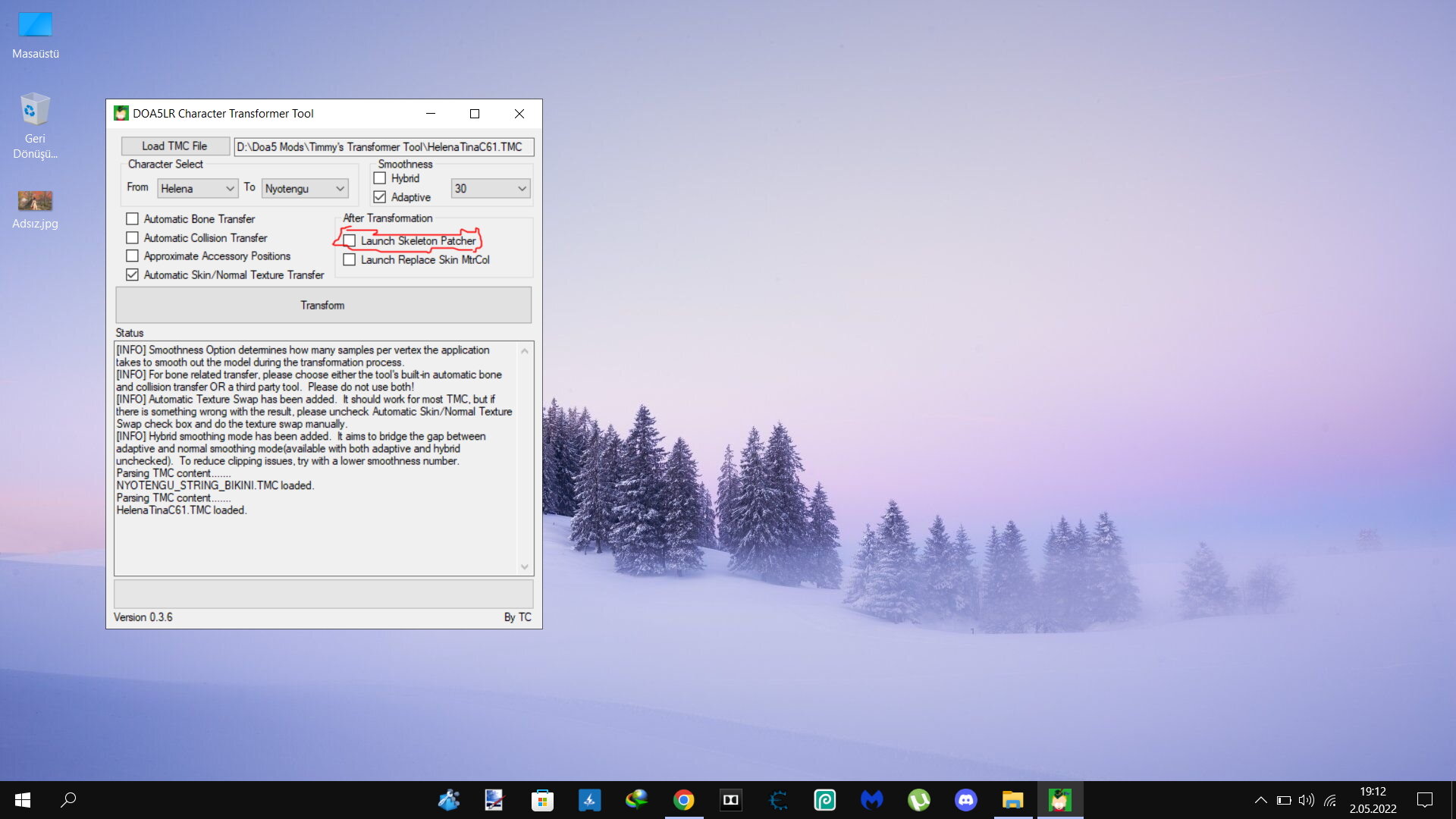Click the Transformer Tool title bar icon
The width and height of the screenshot is (1456, 819).
(x=121, y=114)
